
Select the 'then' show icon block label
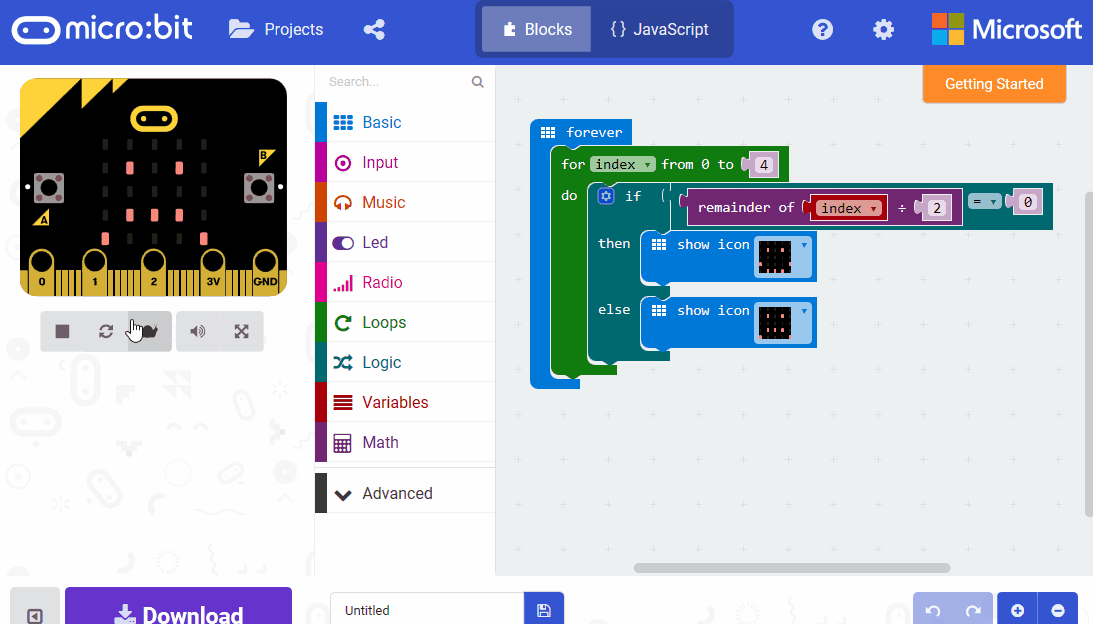pos(713,245)
